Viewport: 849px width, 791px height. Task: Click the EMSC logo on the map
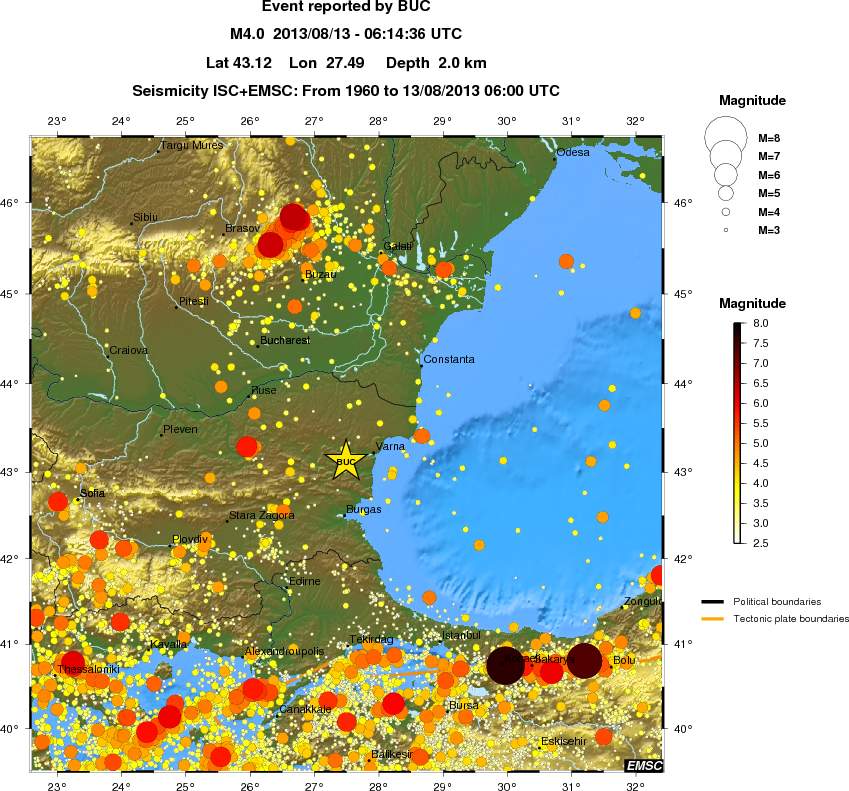[x=643, y=765]
